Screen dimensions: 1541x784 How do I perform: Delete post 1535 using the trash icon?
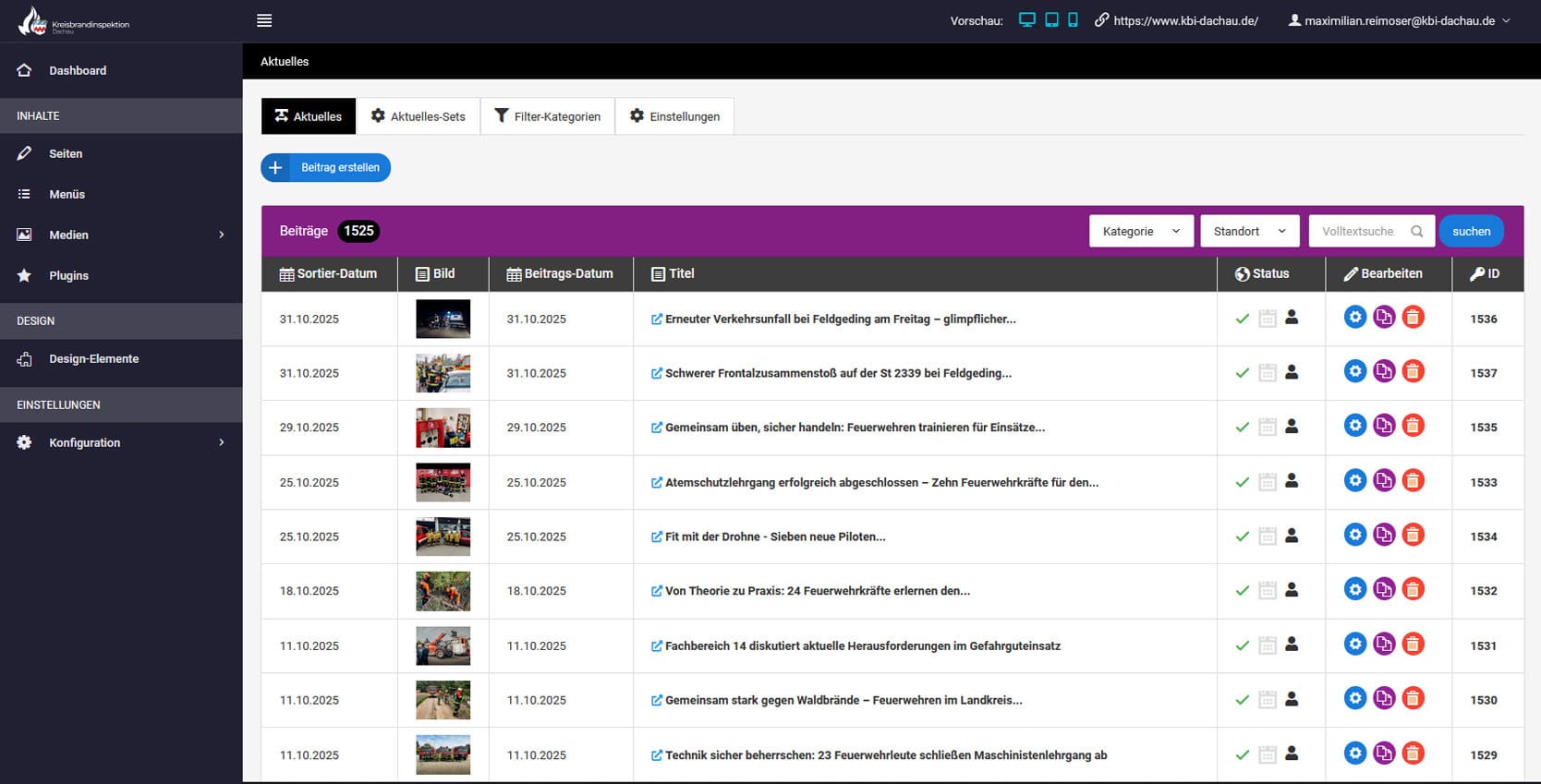(1413, 426)
